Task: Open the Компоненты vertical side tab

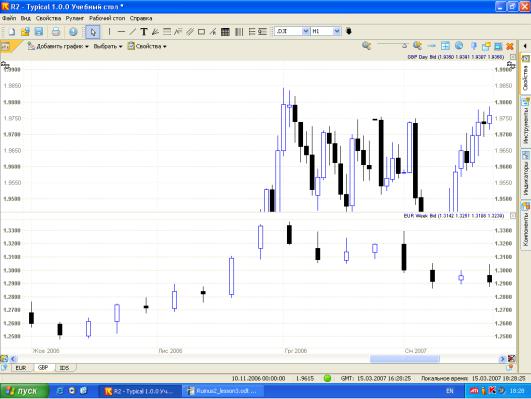Action: click(x=525, y=225)
